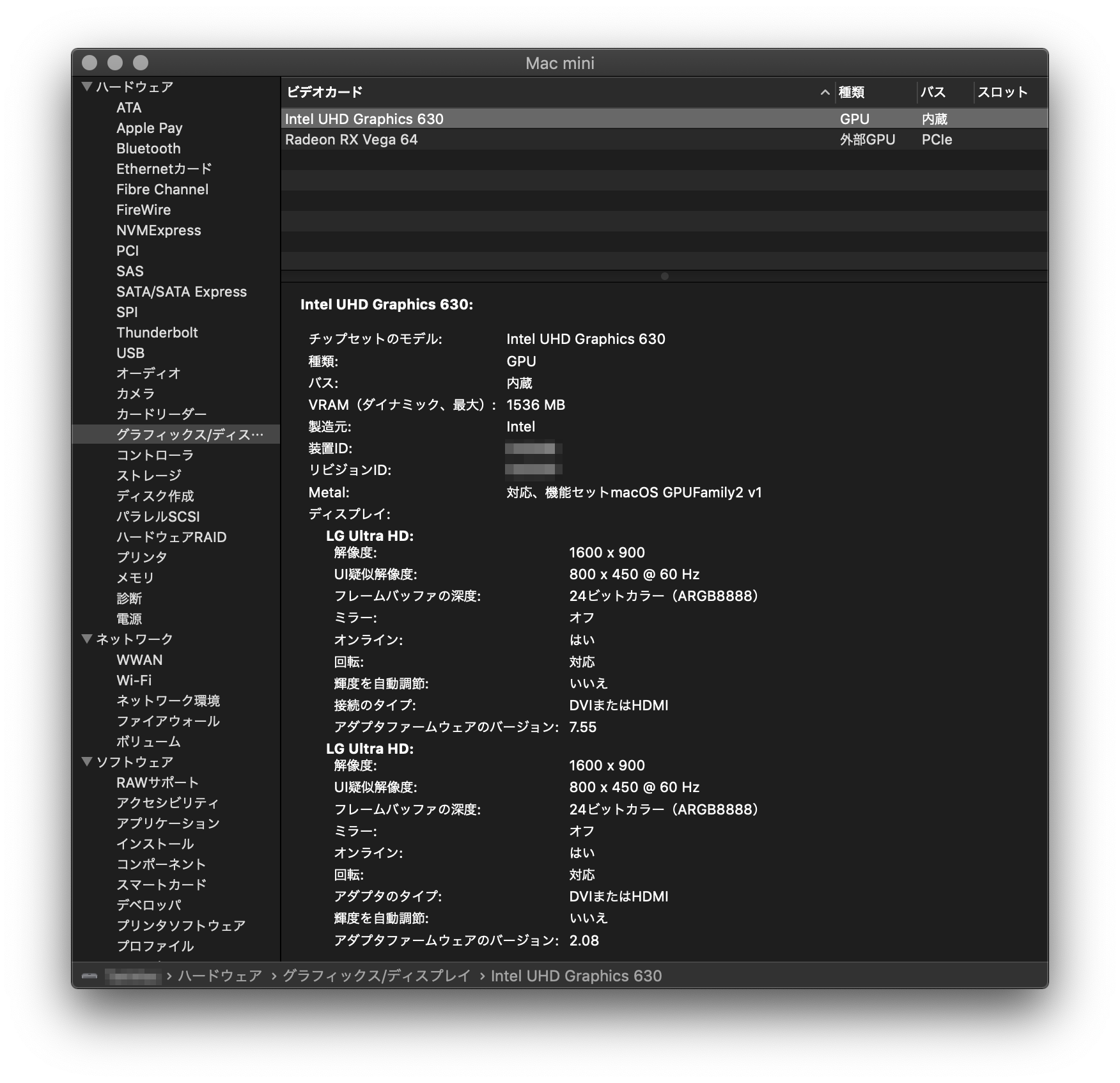Select RAWサポート in the software list
Viewport: 1120px width, 1083px height.
157,782
